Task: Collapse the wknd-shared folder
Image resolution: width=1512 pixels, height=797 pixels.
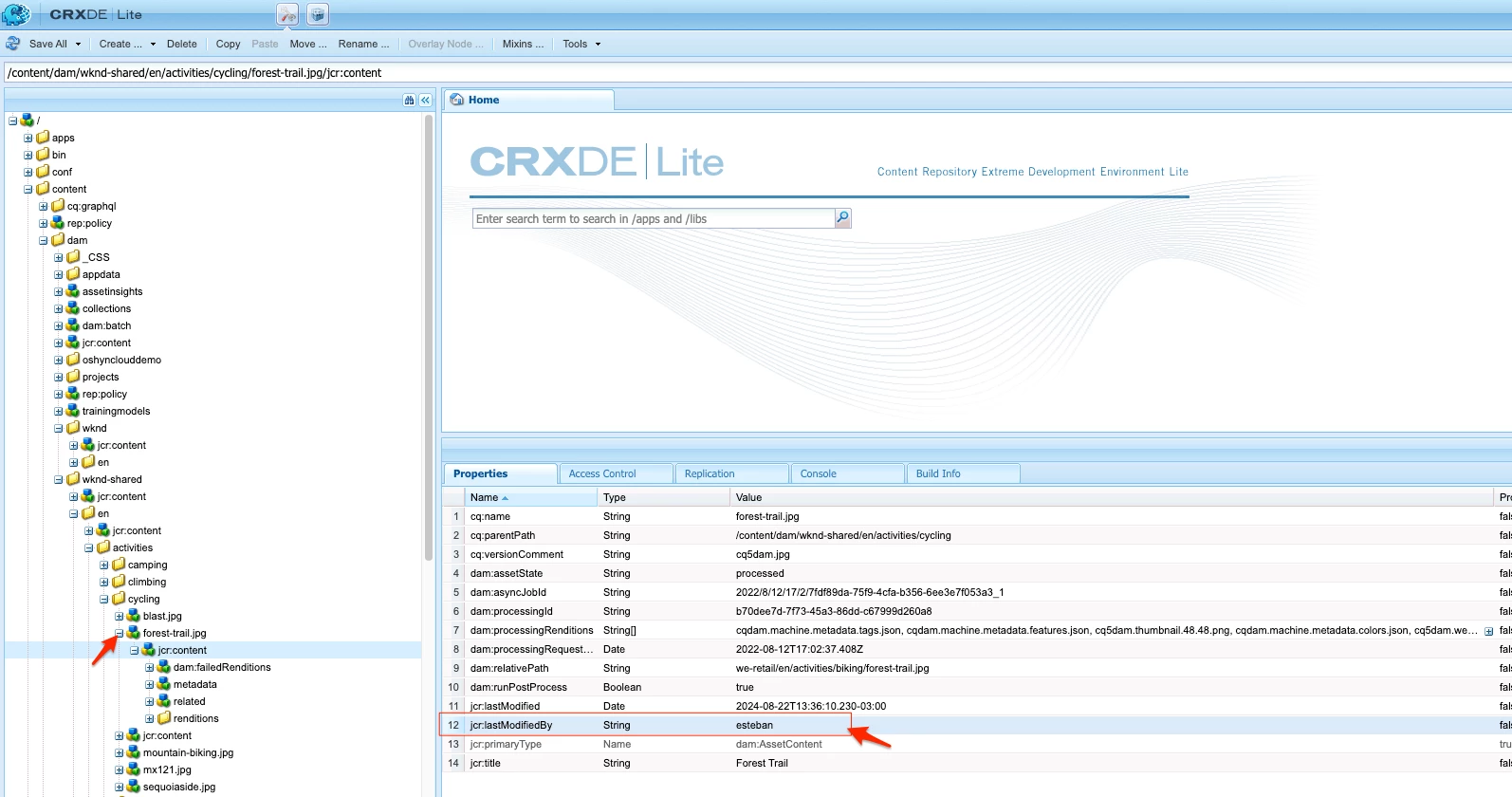Action: (59, 479)
